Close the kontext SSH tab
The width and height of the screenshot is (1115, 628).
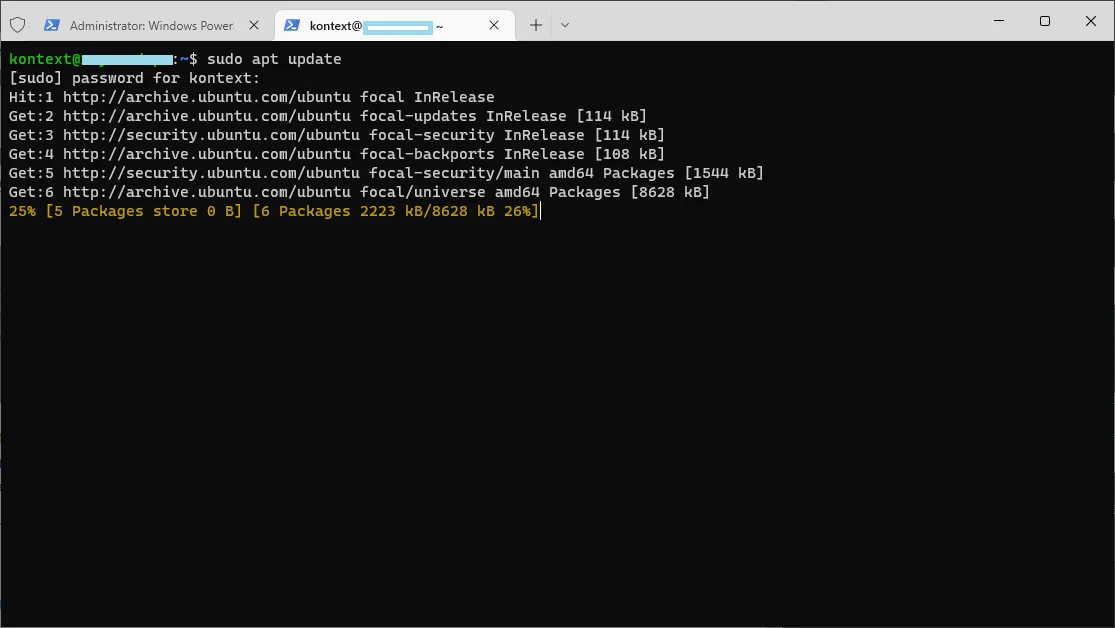[493, 25]
